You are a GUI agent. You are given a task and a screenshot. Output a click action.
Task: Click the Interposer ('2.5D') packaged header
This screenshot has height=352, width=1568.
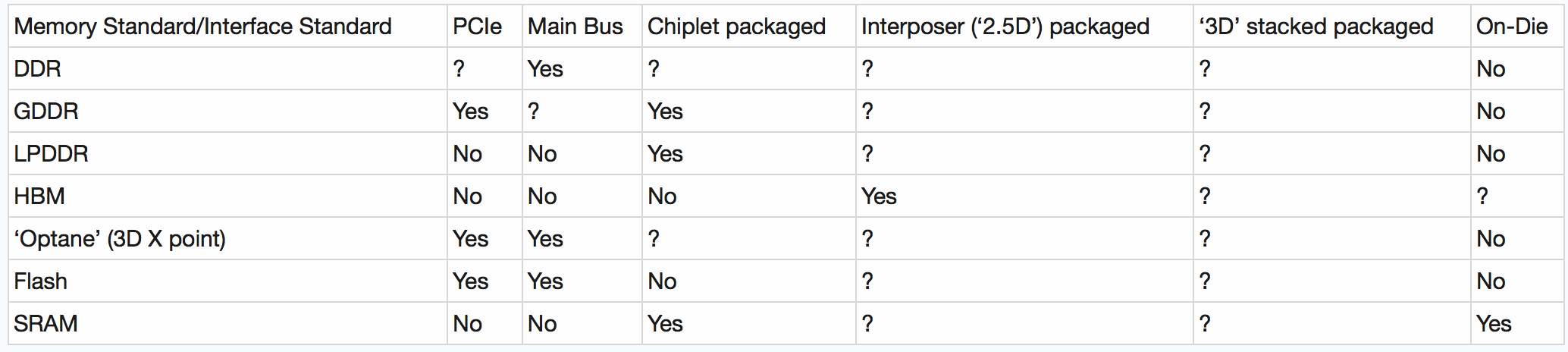(x=1005, y=27)
